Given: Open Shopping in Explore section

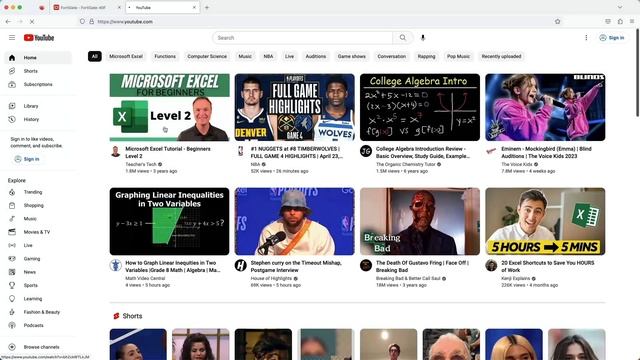Looking at the screenshot, I should click(38, 205).
